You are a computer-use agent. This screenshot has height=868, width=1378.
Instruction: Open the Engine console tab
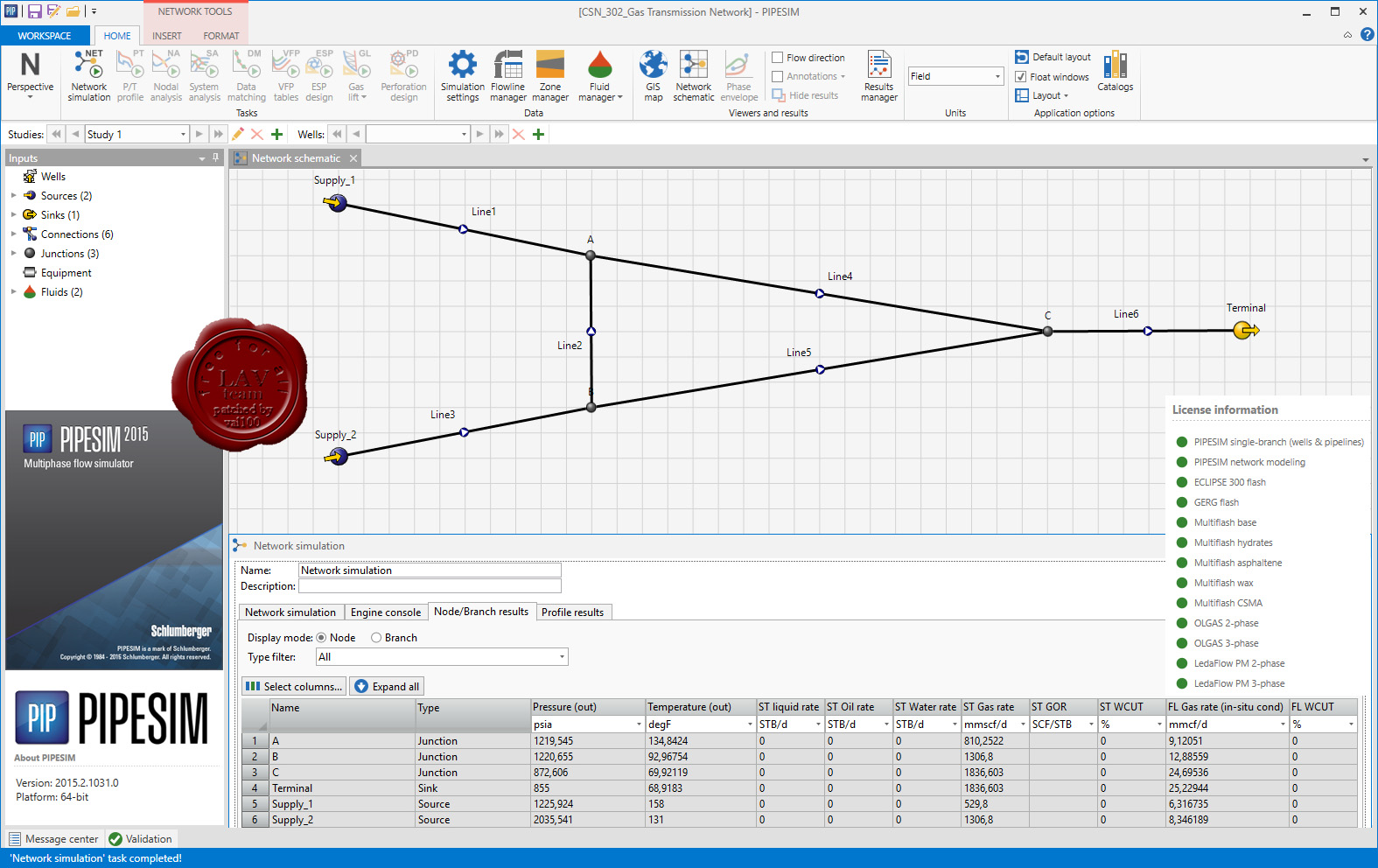[386, 612]
